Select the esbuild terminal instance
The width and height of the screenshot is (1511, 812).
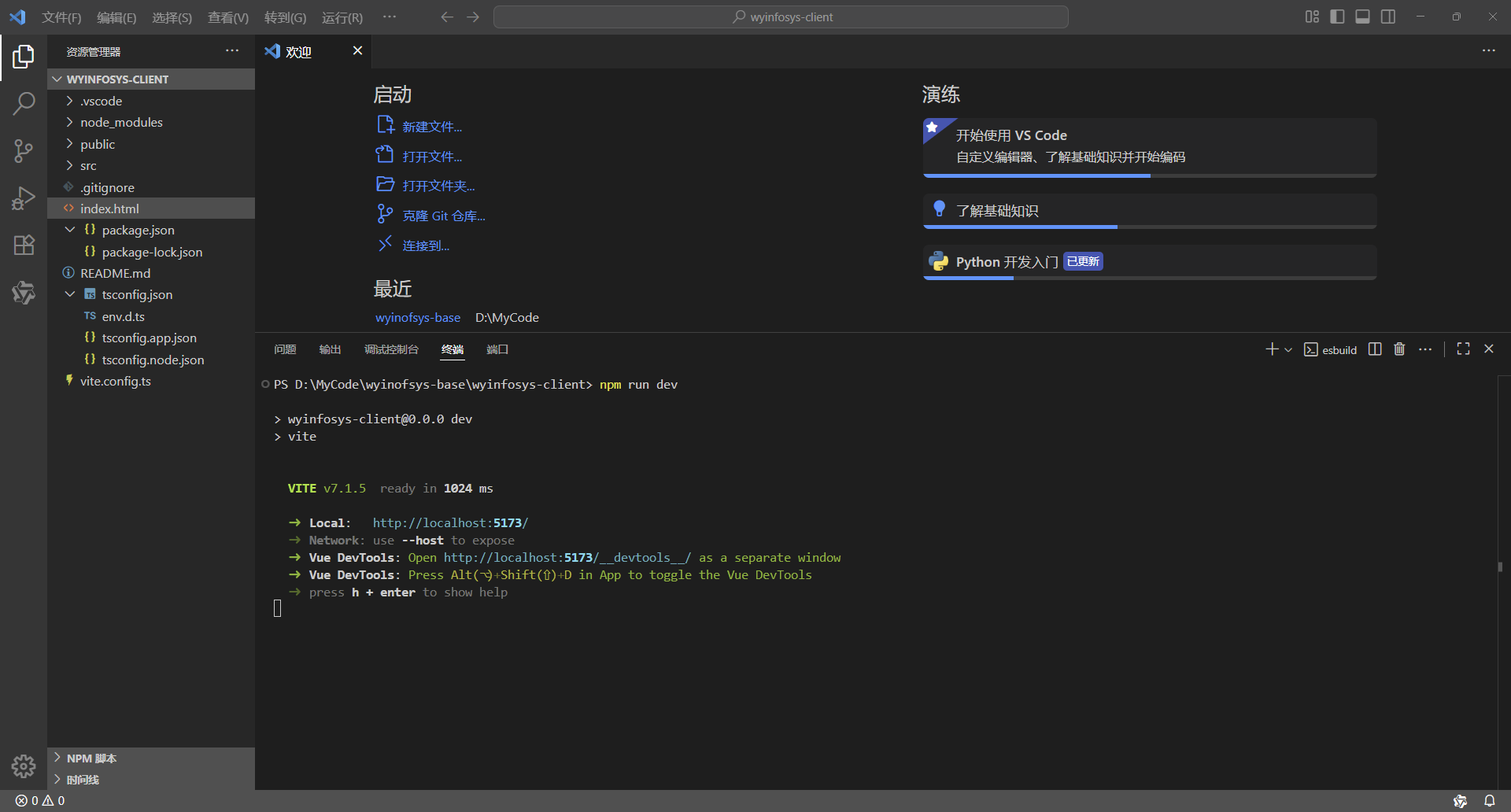pyautogui.click(x=1331, y=349)
